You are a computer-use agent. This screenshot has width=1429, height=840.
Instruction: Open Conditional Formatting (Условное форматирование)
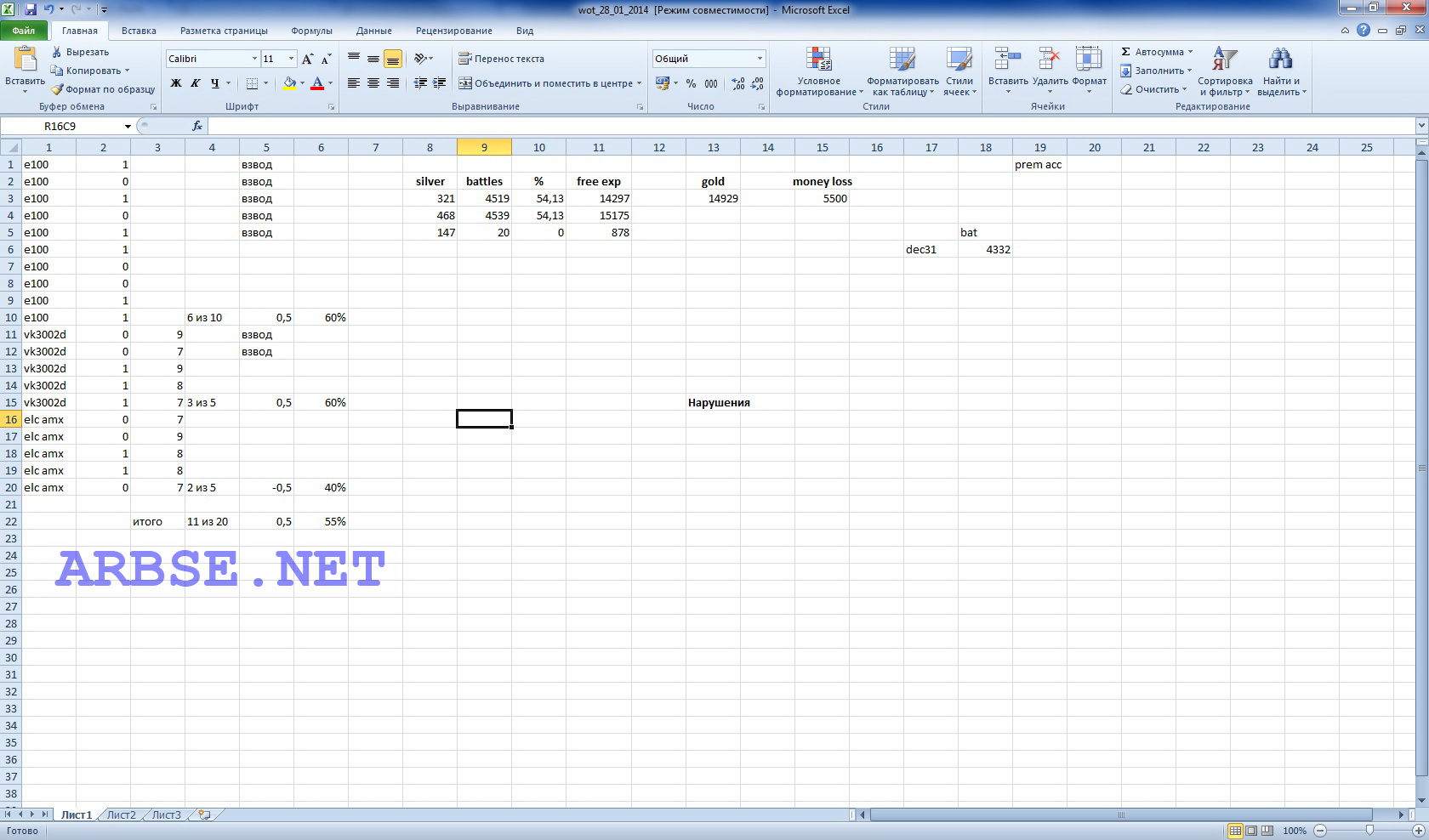pos(819,71)
